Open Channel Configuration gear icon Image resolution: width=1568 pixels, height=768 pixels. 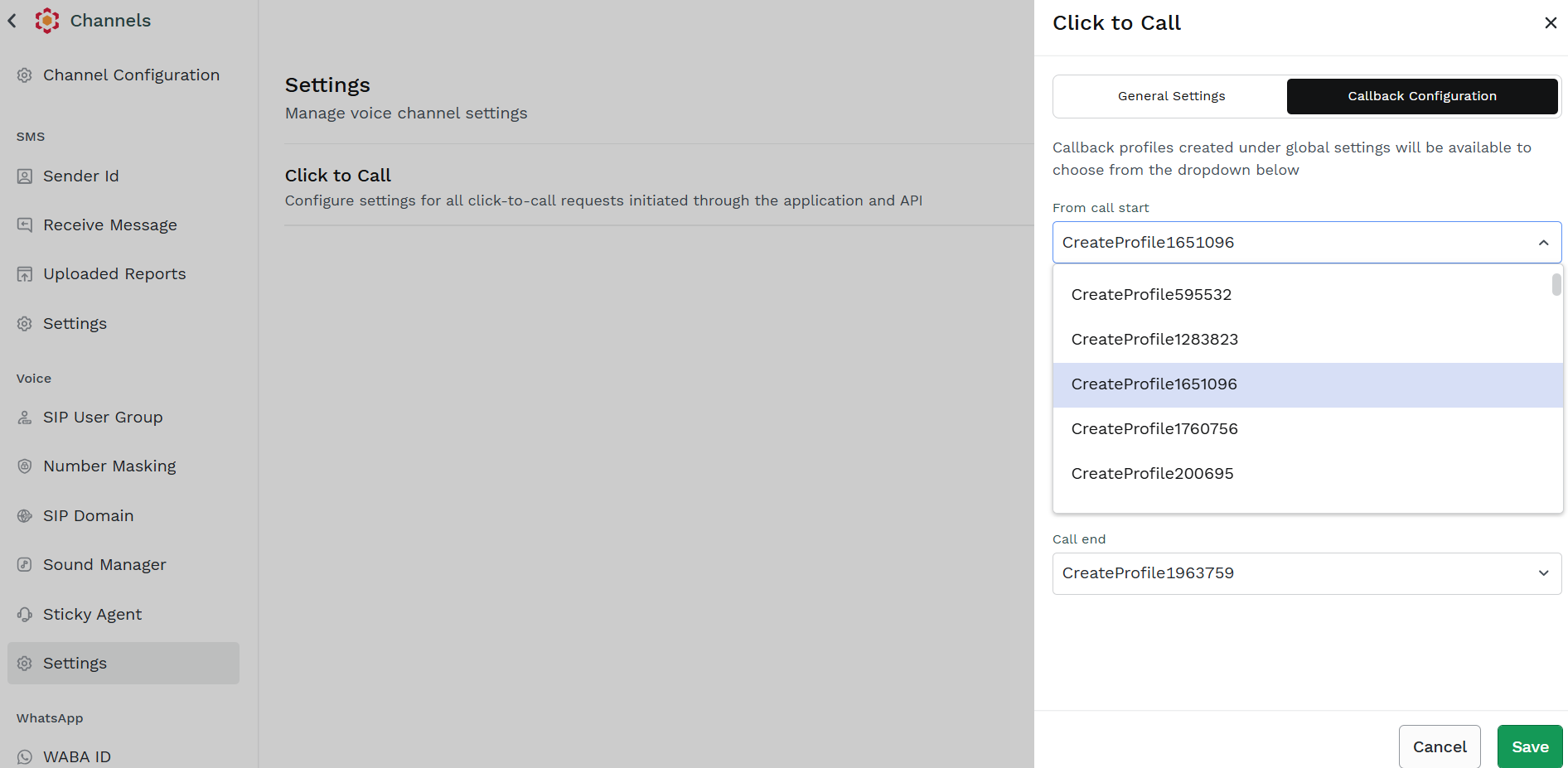25,75
